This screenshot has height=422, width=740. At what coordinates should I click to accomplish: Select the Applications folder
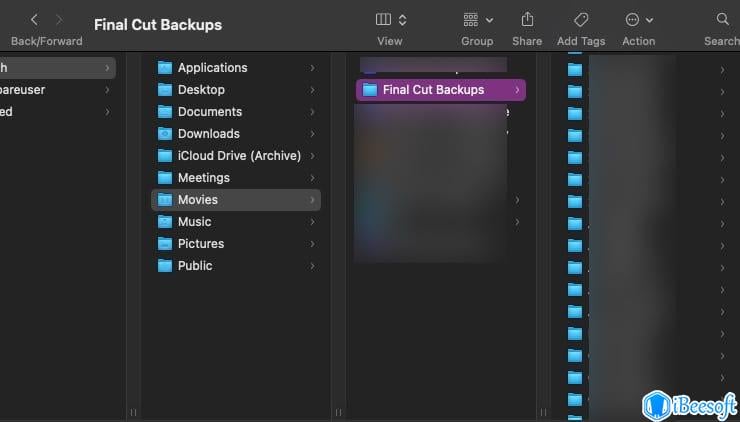coord(212,68)
